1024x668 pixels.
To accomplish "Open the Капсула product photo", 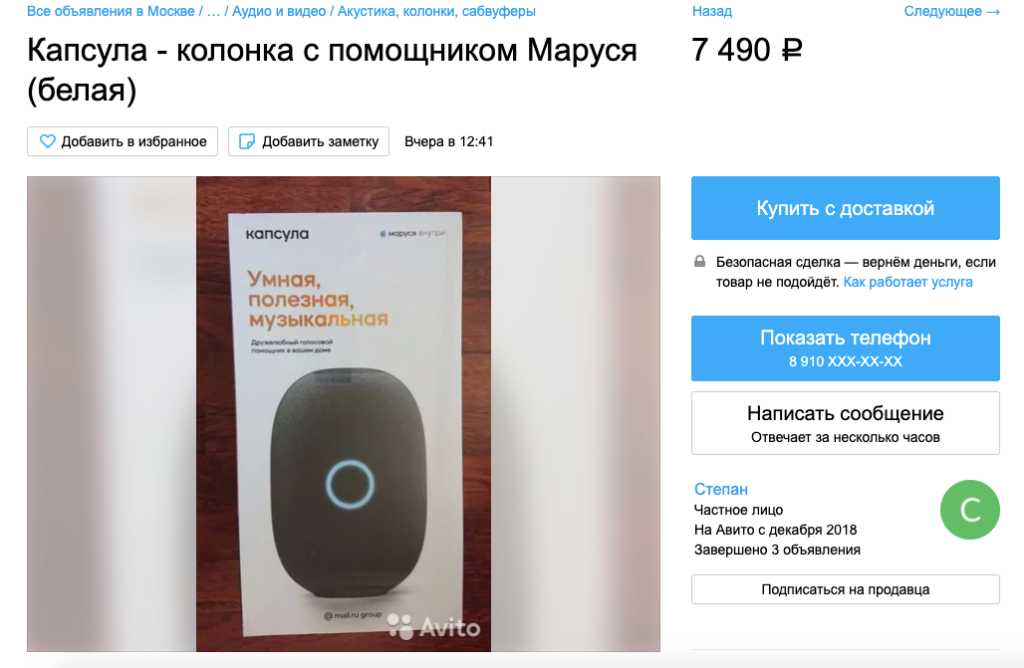I will (344, 413).
